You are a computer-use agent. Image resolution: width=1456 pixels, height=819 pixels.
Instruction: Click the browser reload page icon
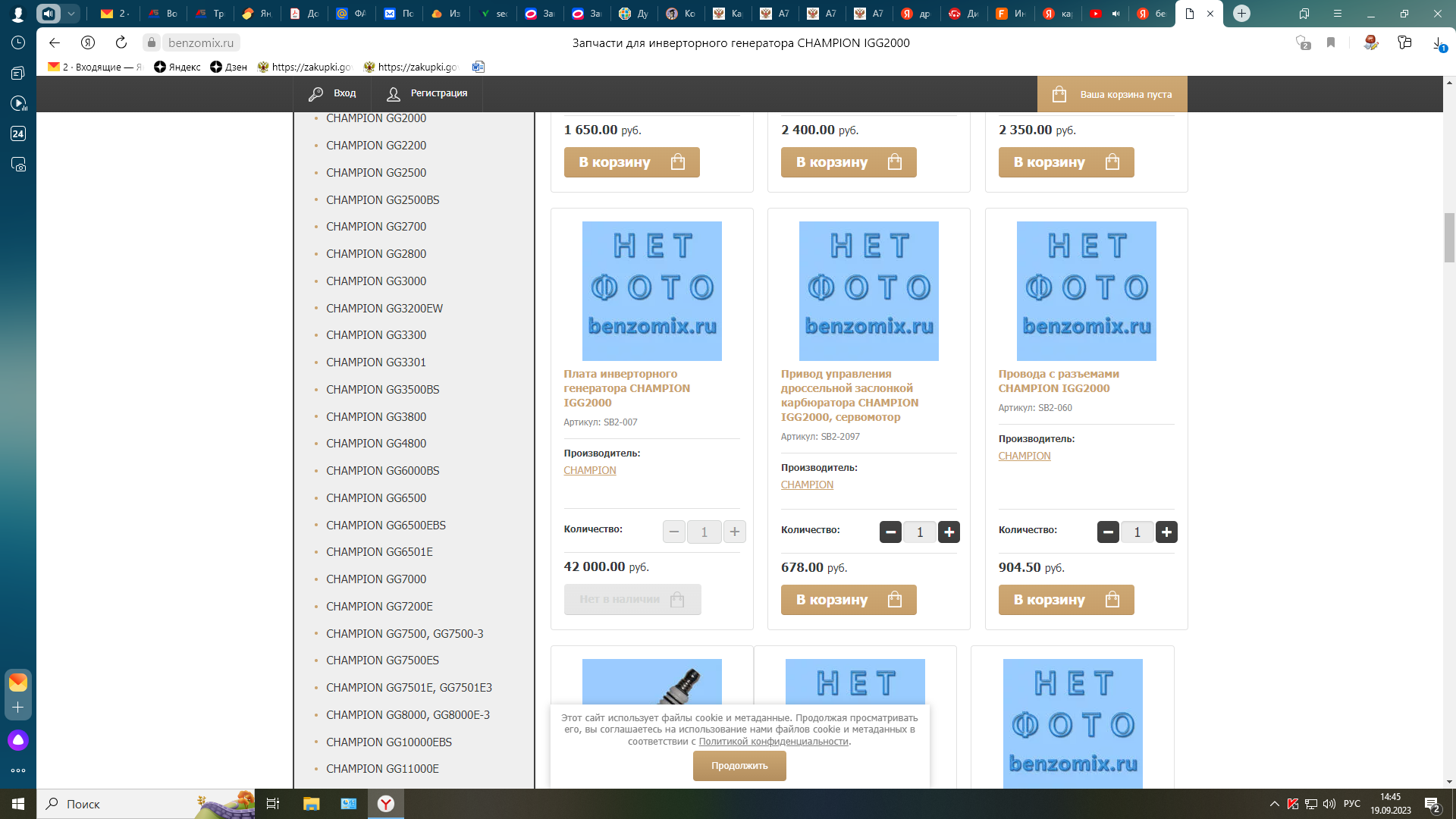tap(121, 42)
